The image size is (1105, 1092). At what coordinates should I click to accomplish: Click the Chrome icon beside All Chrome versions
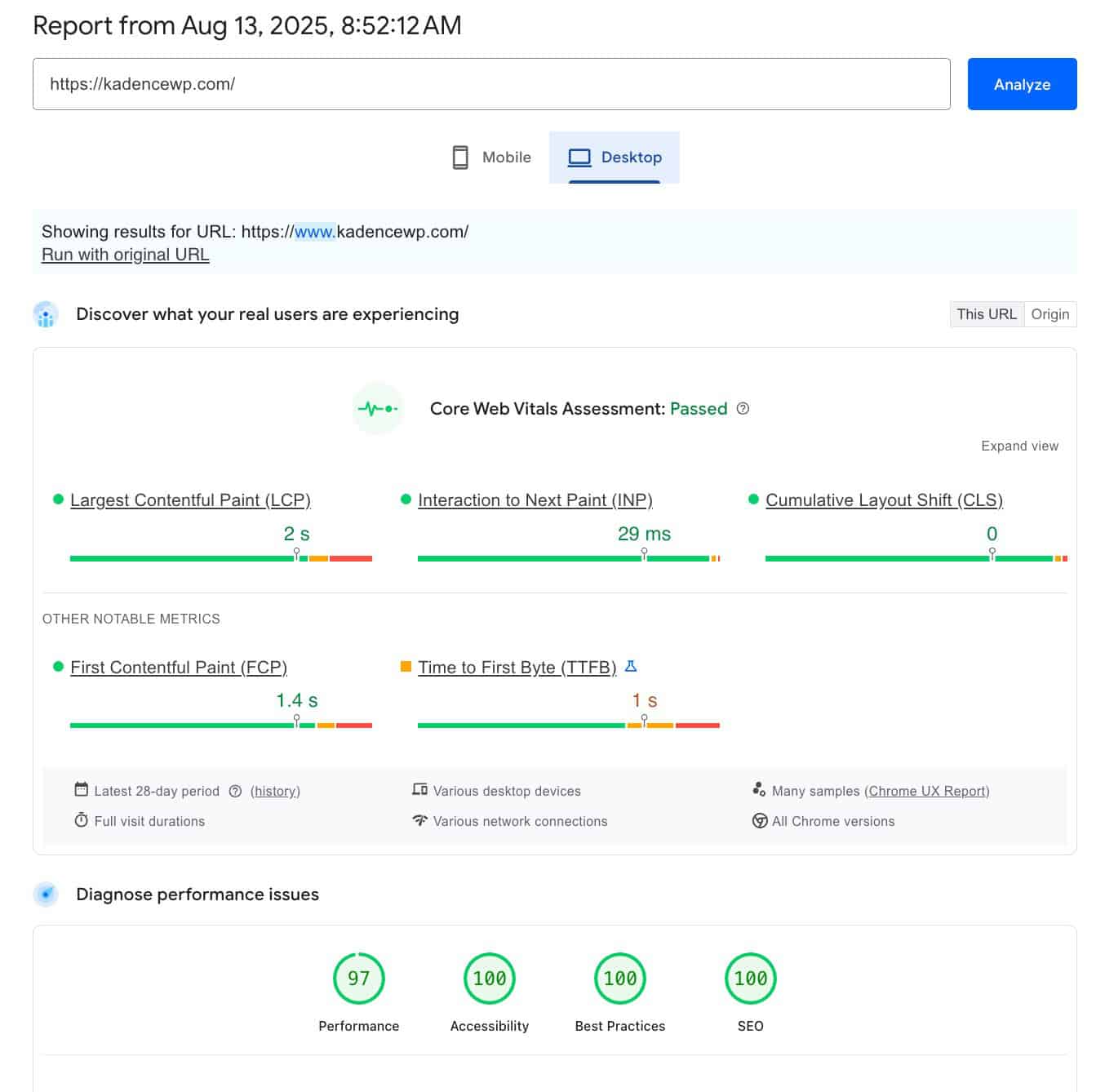pyautogui.click(x=759, y=820)
